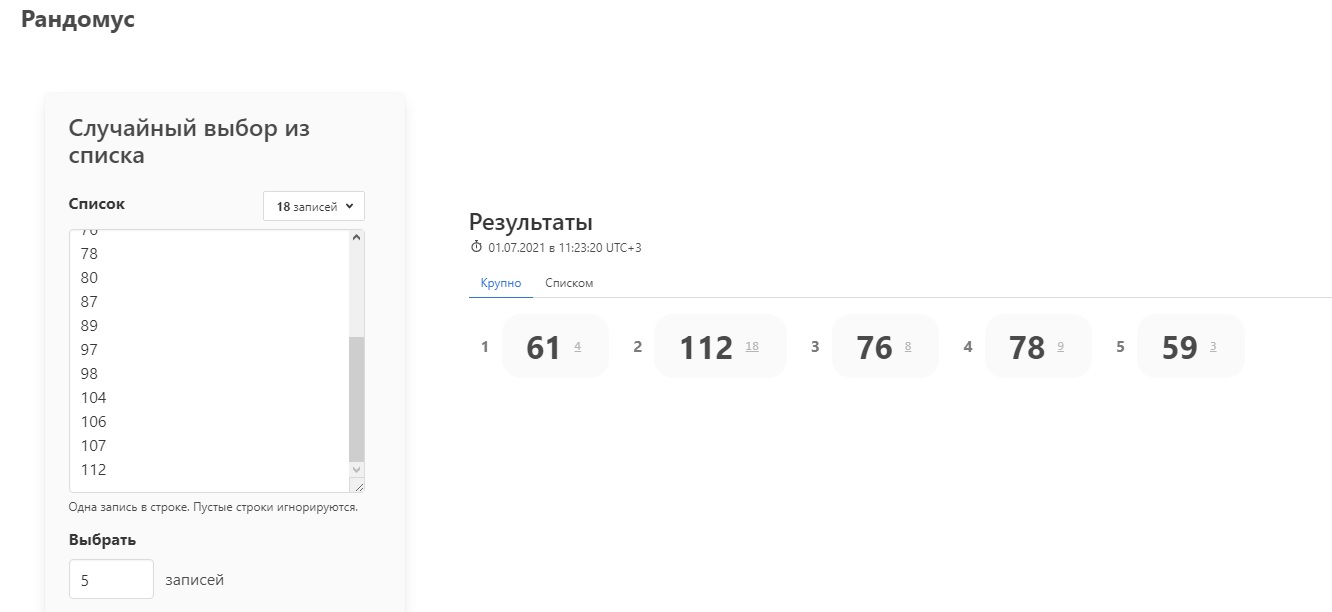Viewport: 1332px width, 612px height.
Task: Click the line 104 in the list
Action: pyautogui.click(x=94, y=397)
